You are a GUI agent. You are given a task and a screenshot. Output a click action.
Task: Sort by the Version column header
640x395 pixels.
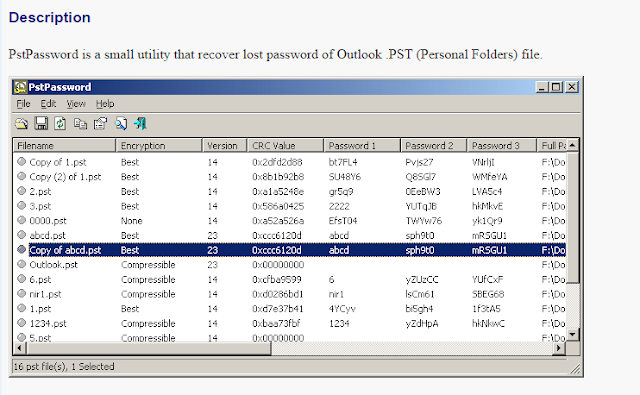[x=225, y=146]
